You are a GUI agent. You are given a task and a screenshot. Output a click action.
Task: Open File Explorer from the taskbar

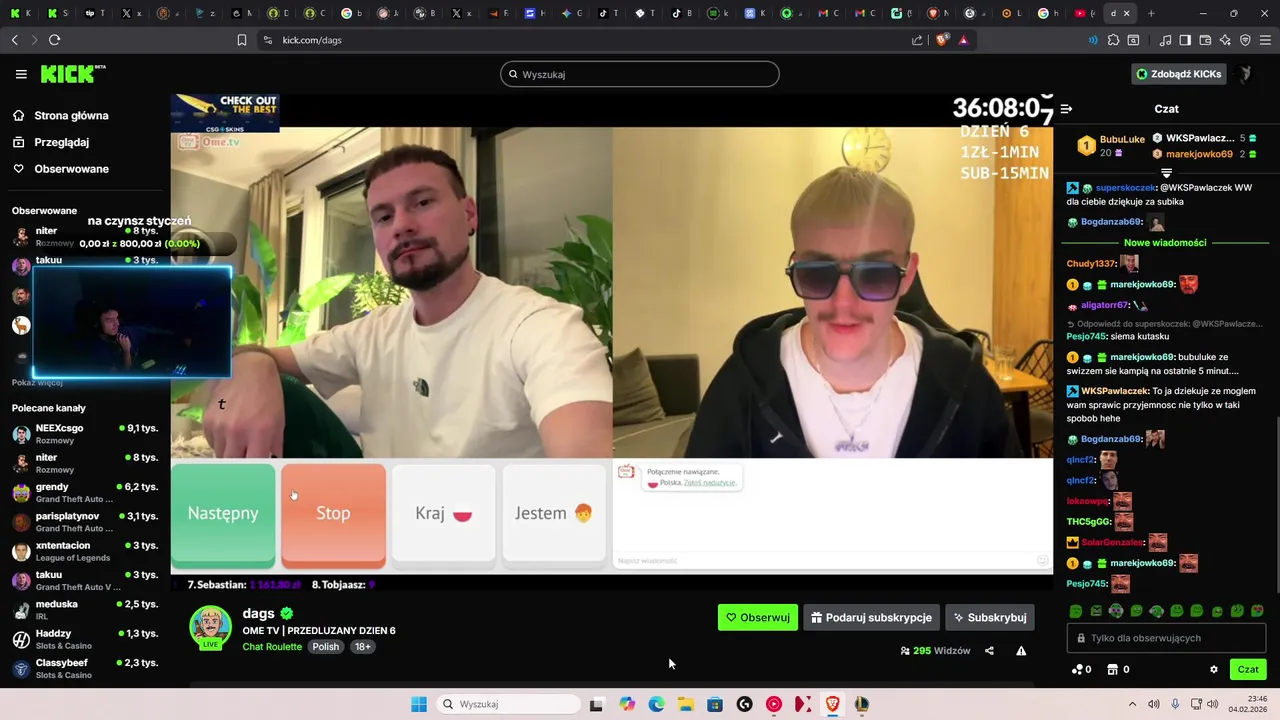coord(685,704)
